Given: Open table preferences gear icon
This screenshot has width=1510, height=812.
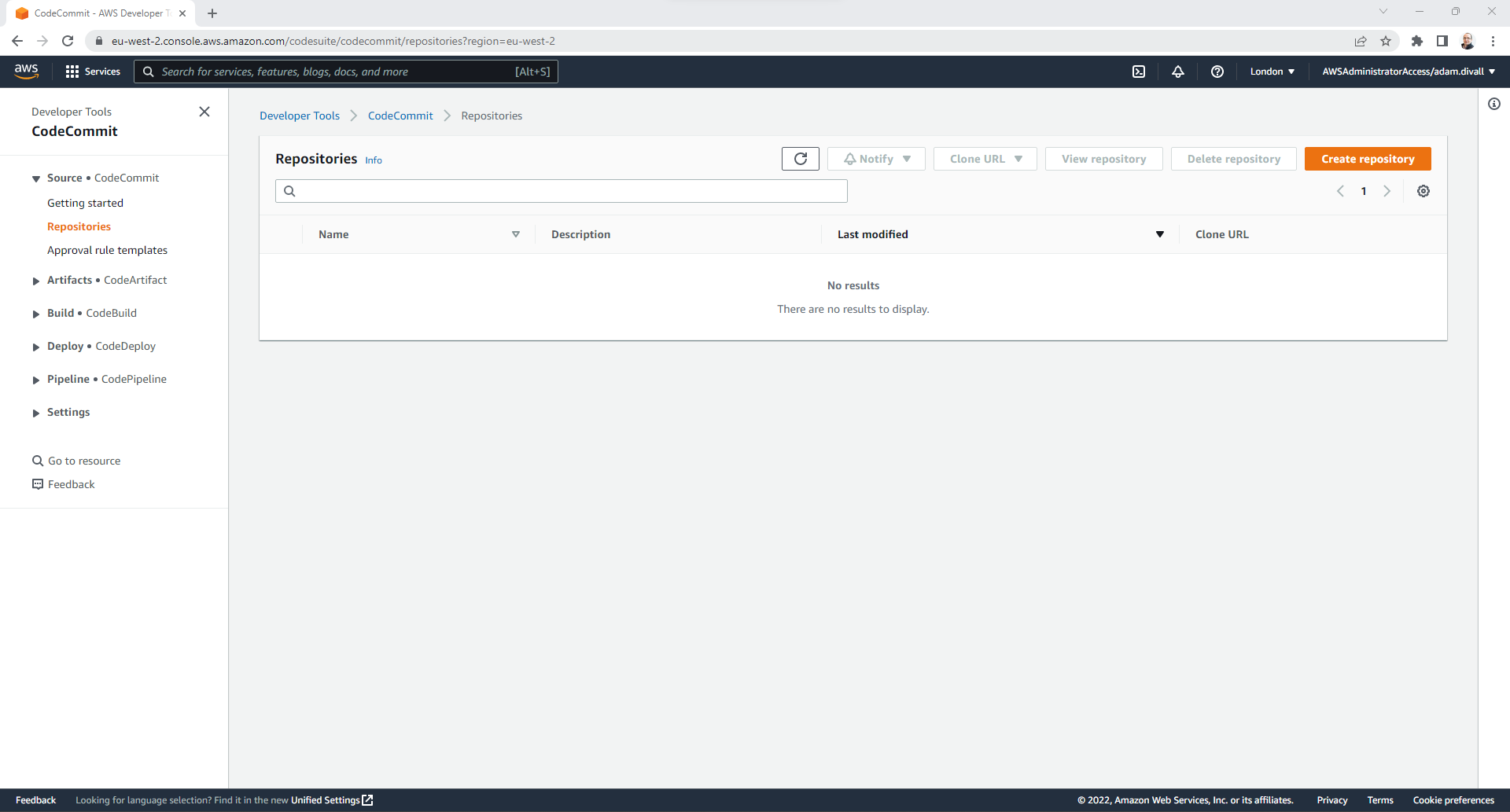Looking at the screenshot, I should coord(1423,191).
